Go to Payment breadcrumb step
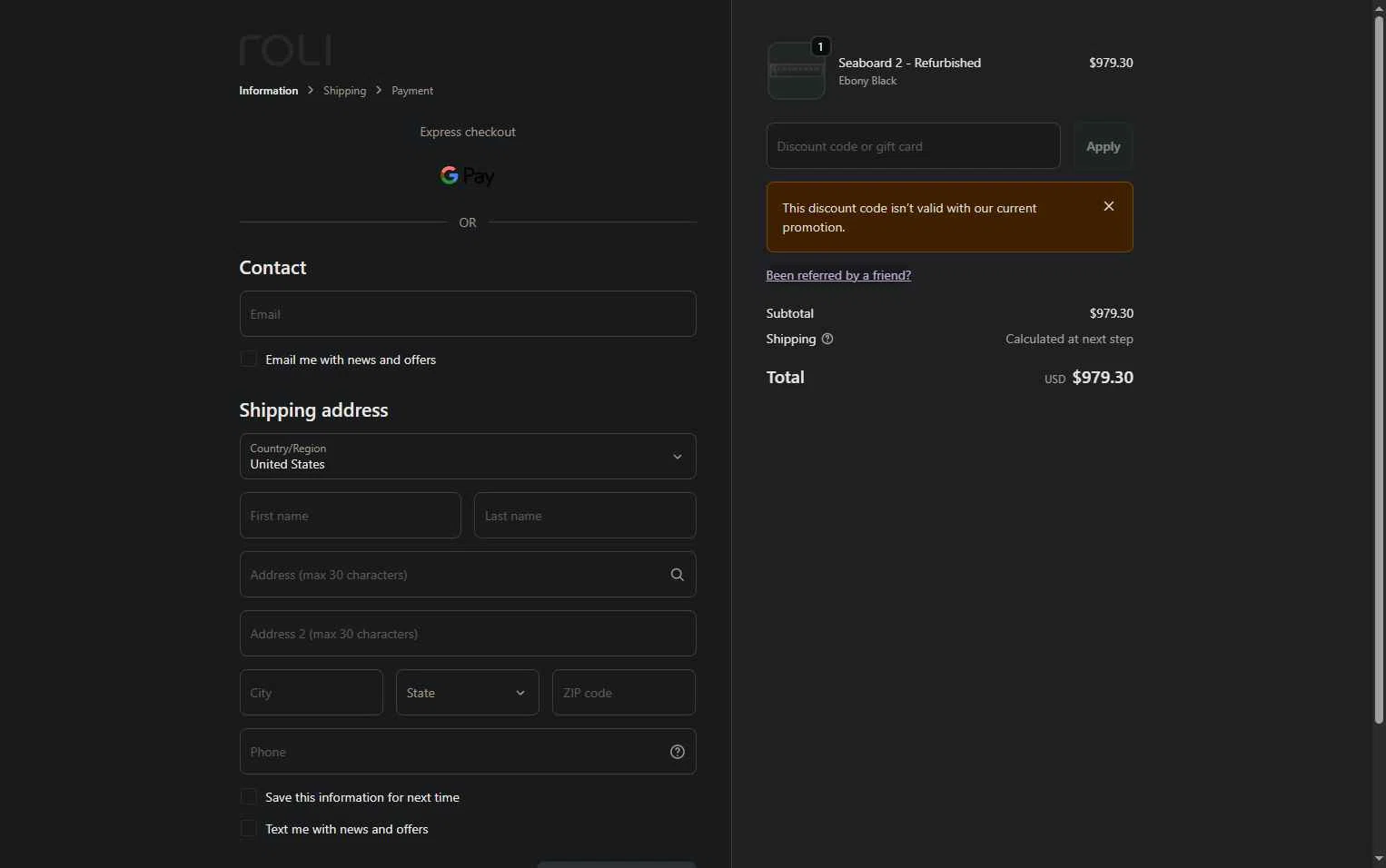This screenshot has height=868, width=1386. [412, 91]
